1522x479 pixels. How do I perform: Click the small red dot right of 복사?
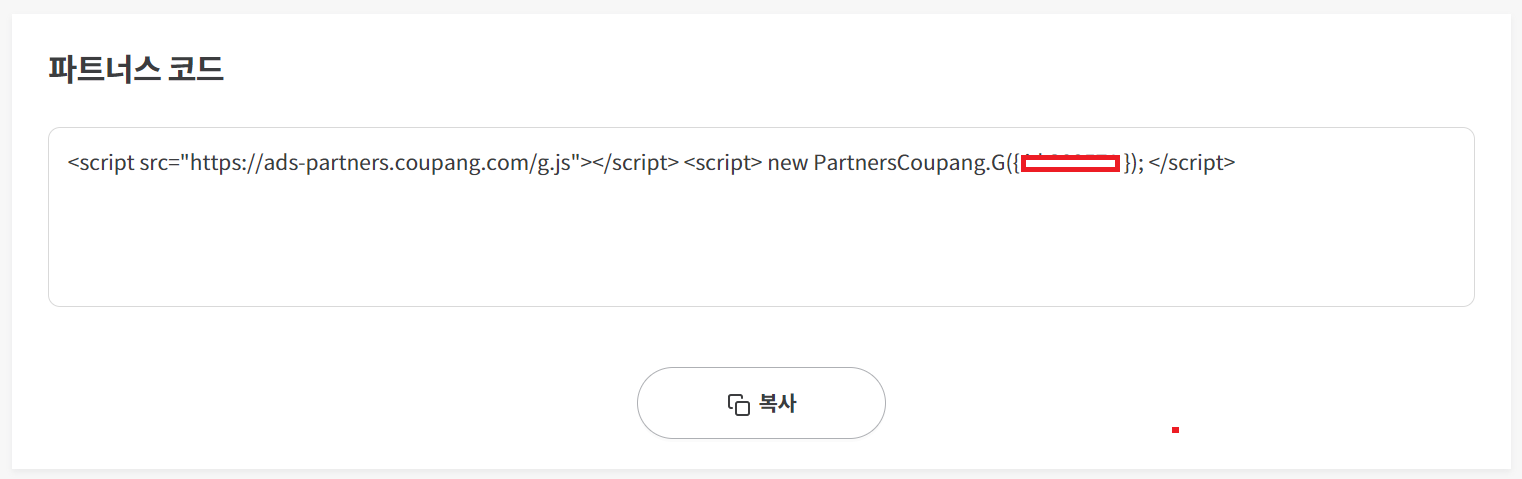pyautogui.click(x=1176, y=430)
